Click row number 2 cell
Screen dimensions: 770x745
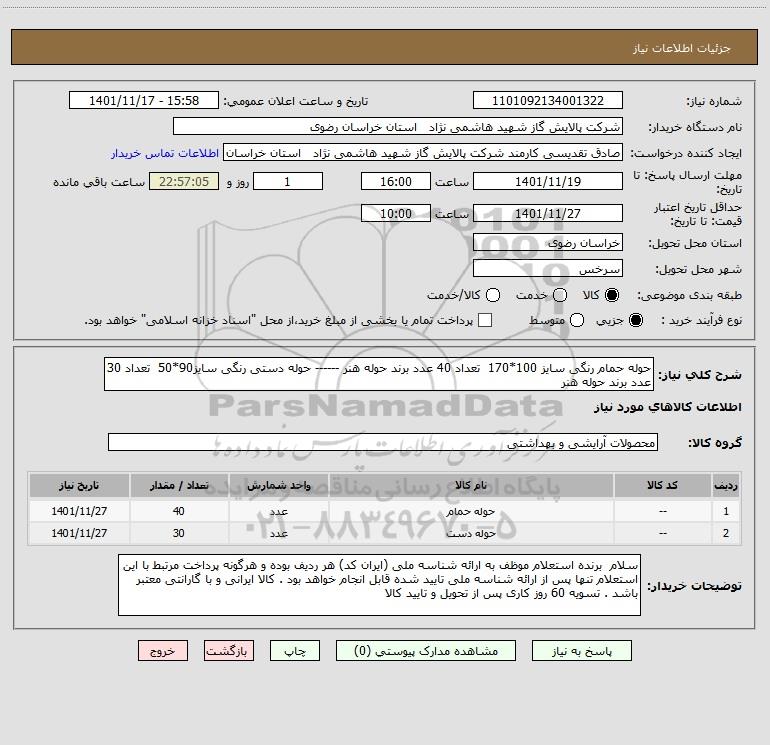tap(726, 533)
